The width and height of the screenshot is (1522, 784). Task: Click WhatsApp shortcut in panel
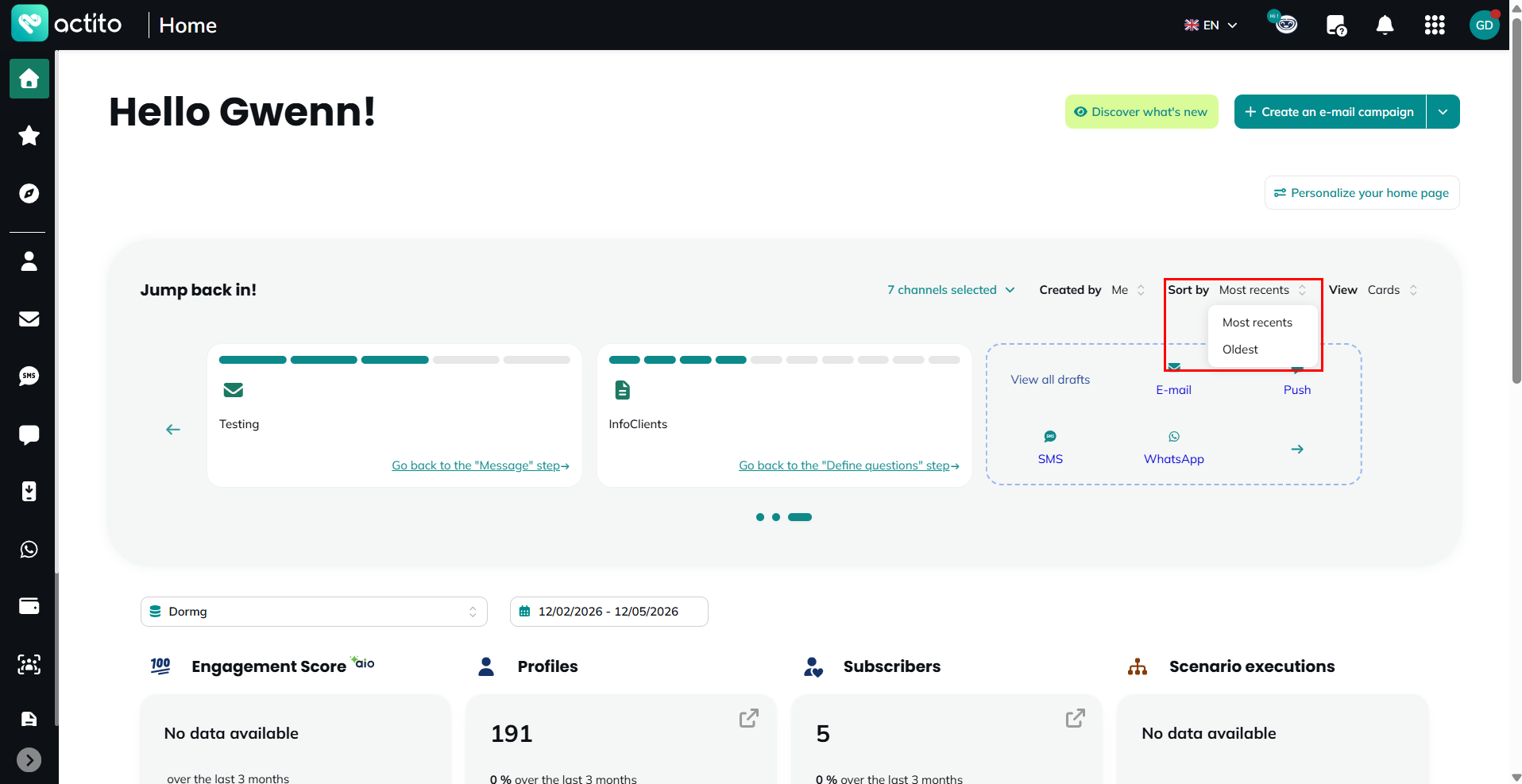click(x=1174, y=449)
